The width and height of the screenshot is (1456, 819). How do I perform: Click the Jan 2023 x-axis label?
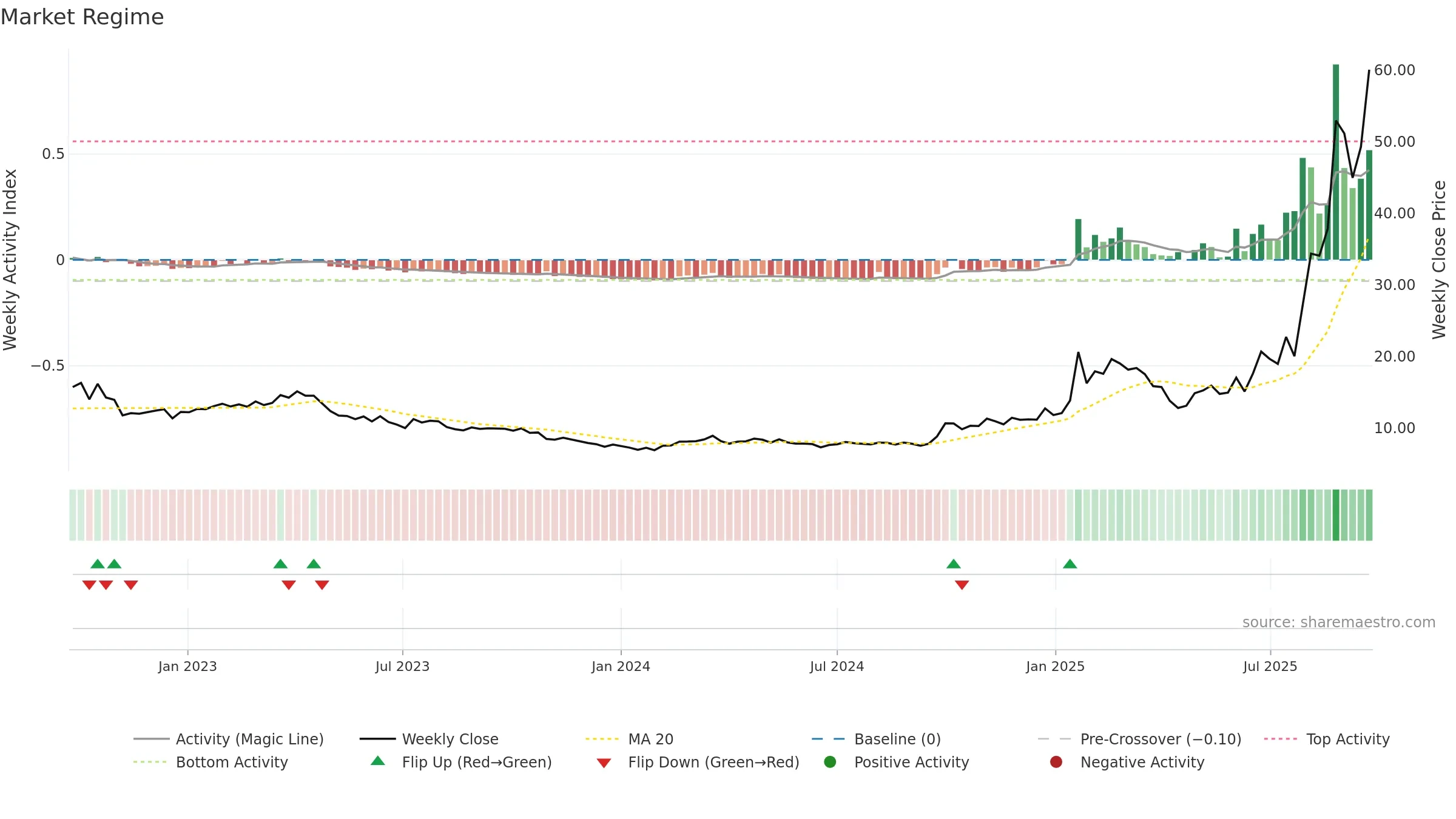point(187,667)
